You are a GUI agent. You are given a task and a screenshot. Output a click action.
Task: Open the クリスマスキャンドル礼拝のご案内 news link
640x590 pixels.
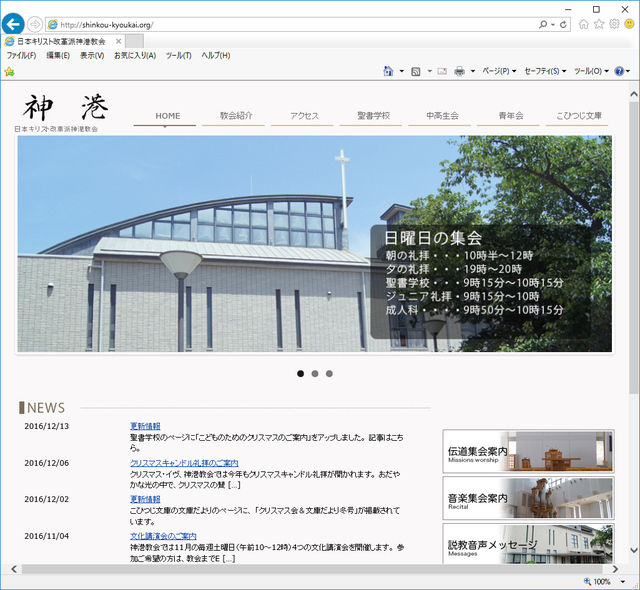(x=184, y=463)
